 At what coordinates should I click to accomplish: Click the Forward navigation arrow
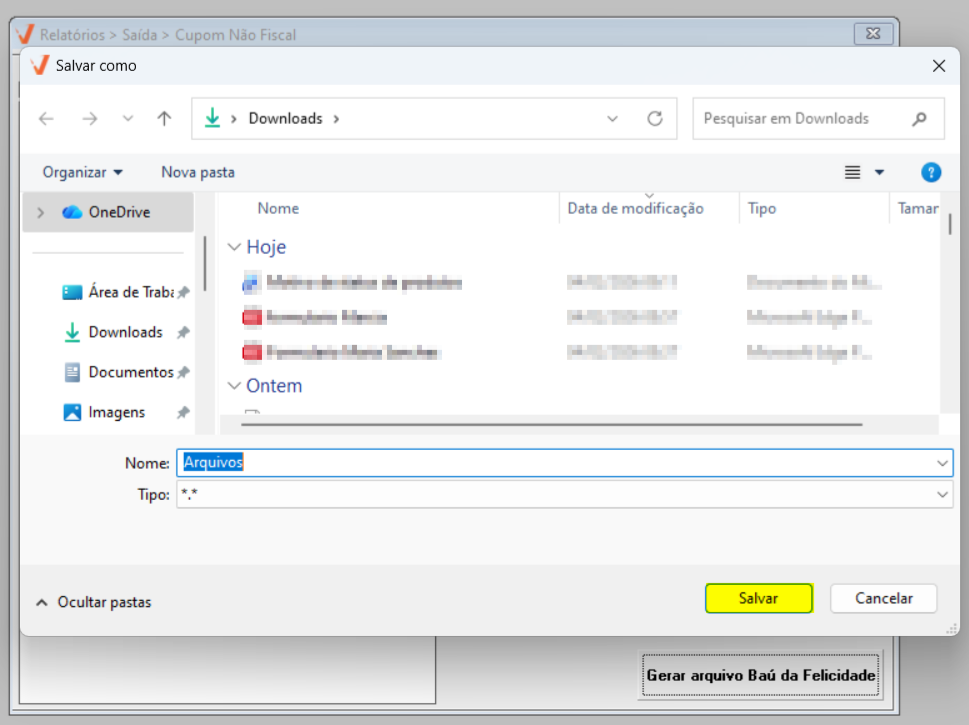90,118
